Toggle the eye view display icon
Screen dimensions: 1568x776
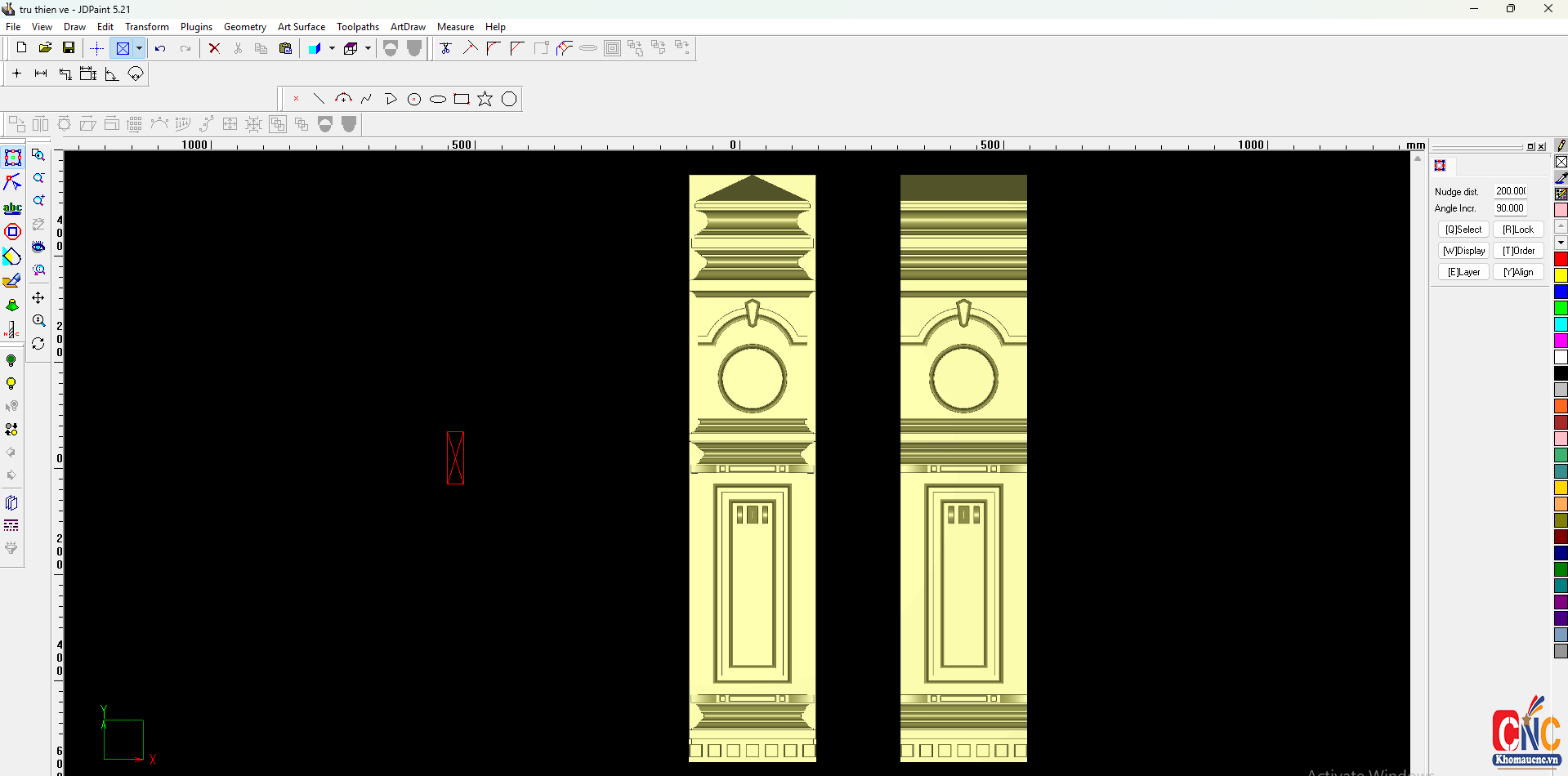[x=38, y=247]
